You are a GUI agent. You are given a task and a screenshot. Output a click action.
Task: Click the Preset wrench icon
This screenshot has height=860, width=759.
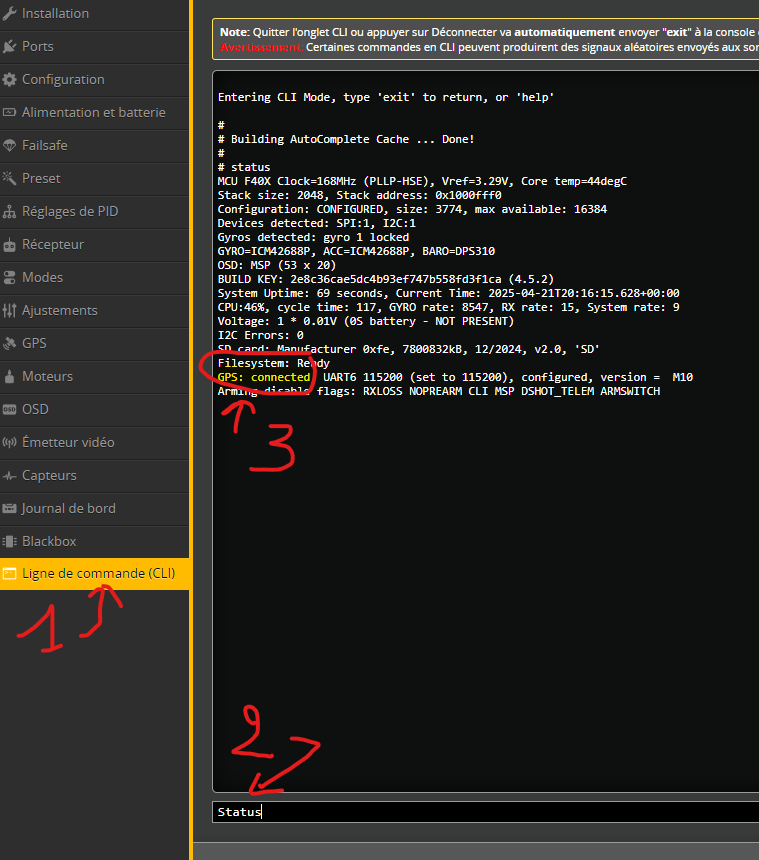pyautogui.click(x=10, y=179)
